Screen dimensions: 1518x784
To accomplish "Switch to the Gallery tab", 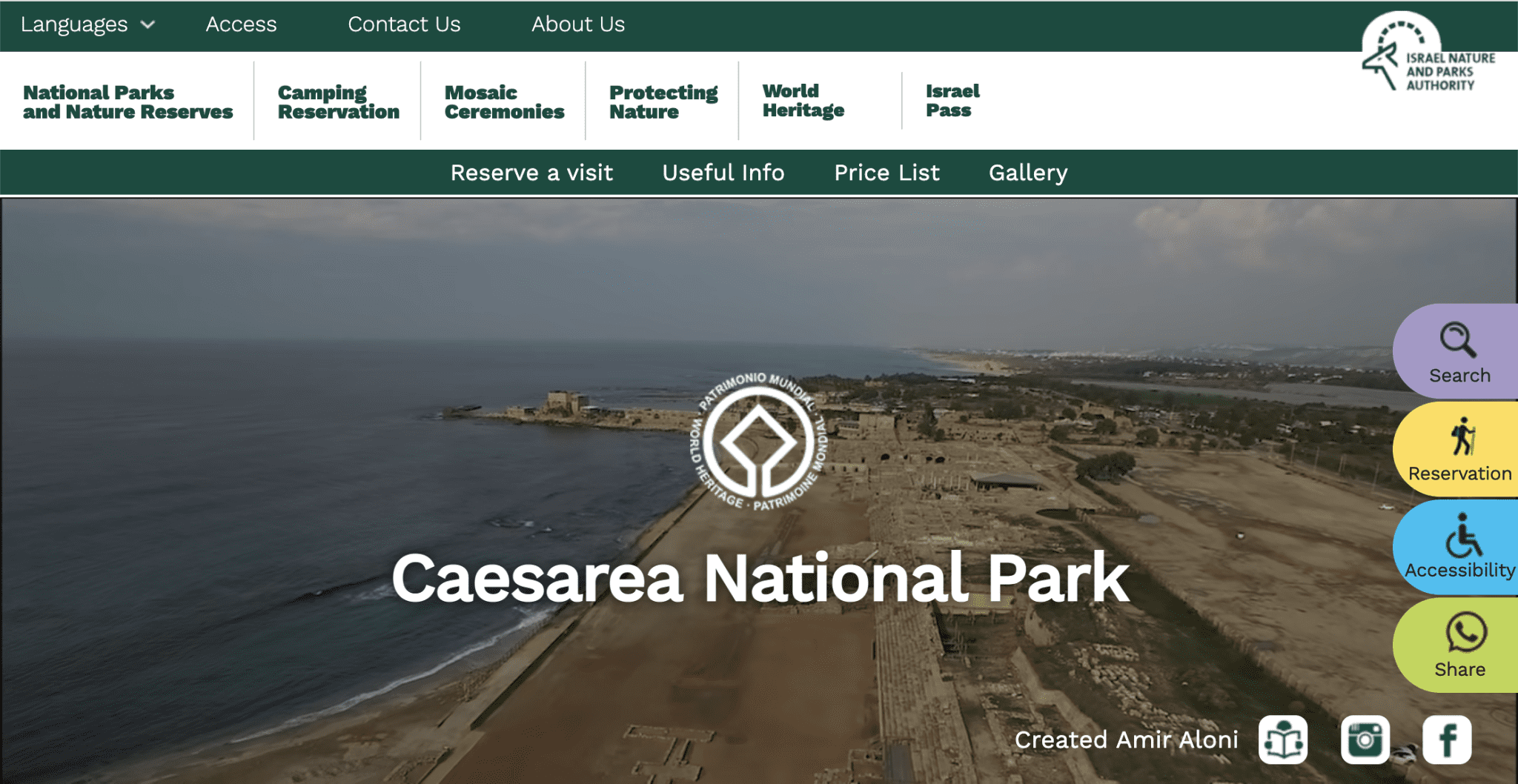I will [1027, 173].
